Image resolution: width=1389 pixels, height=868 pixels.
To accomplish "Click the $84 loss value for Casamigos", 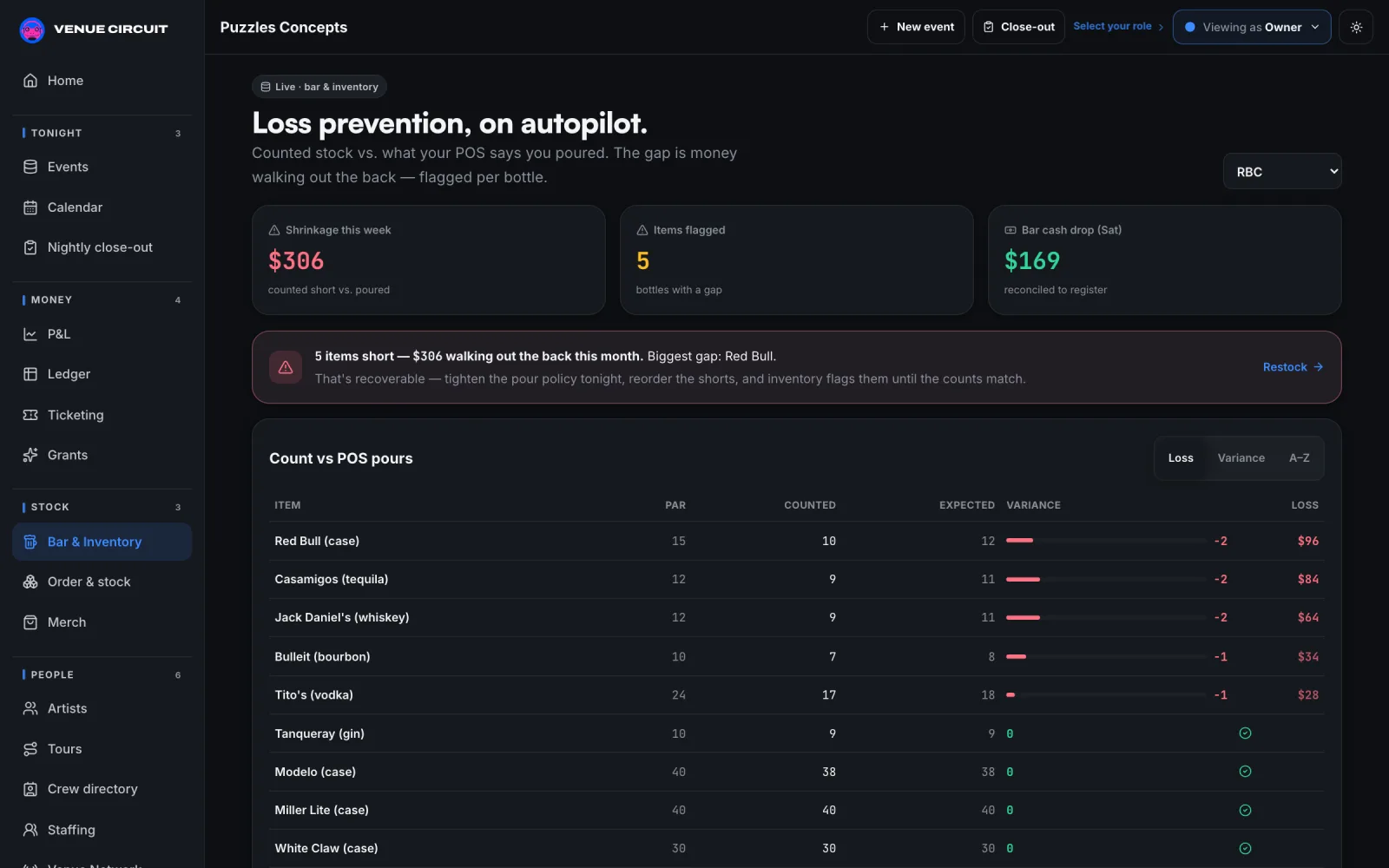I will (x=1307, y=579).
